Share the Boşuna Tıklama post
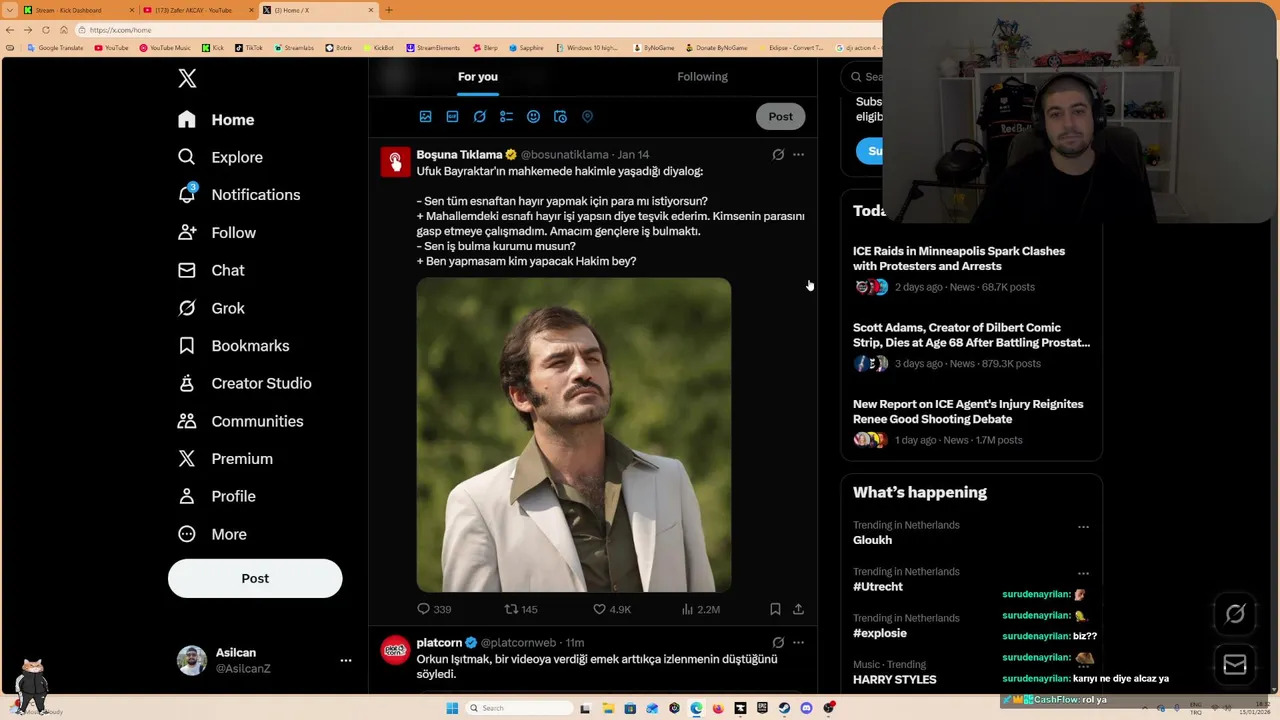This screenshot has width=1280, height=720. (x=798, y=609)
